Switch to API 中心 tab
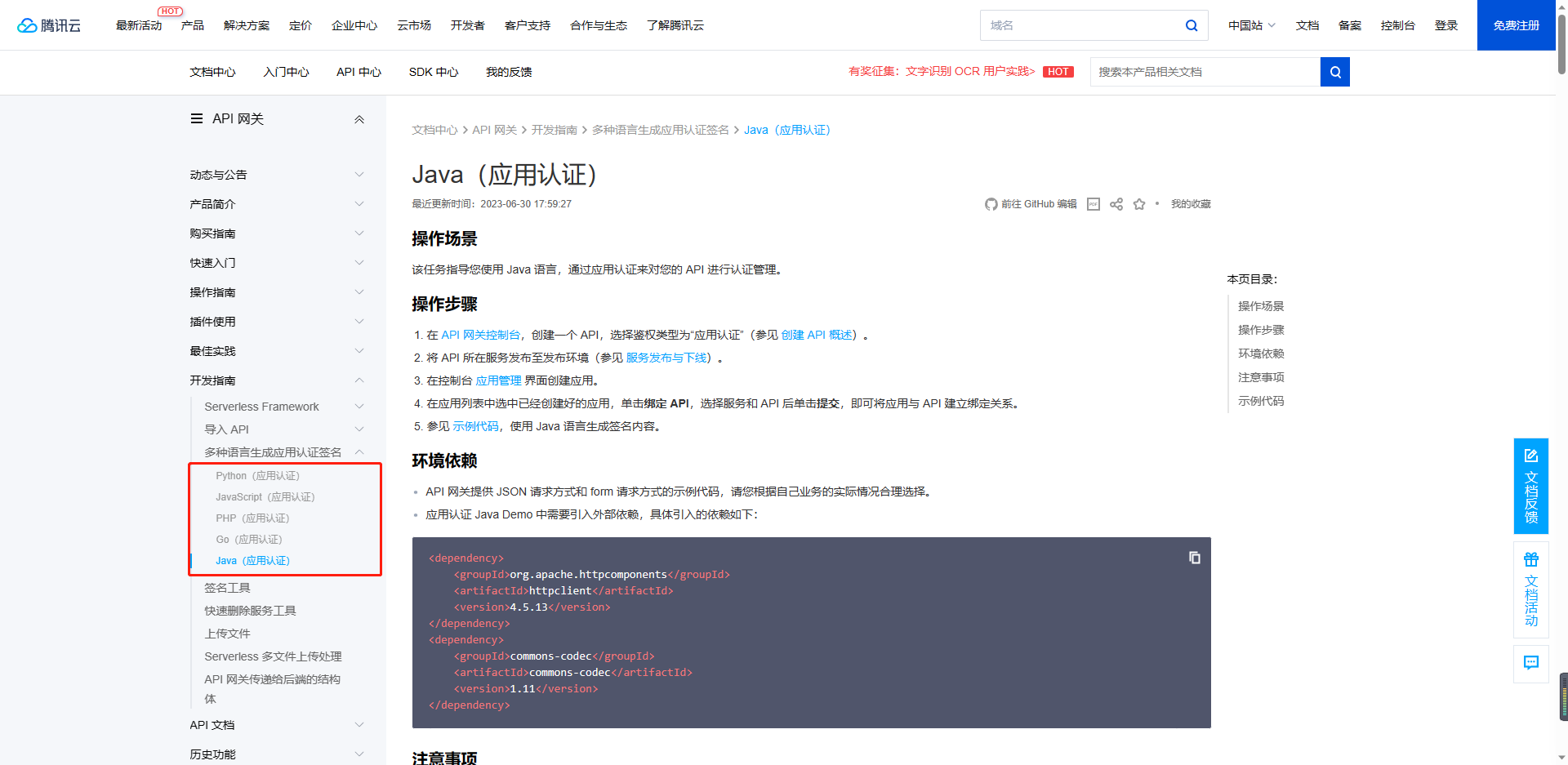Screen dimensions: 1568x765 click(359, 72)
